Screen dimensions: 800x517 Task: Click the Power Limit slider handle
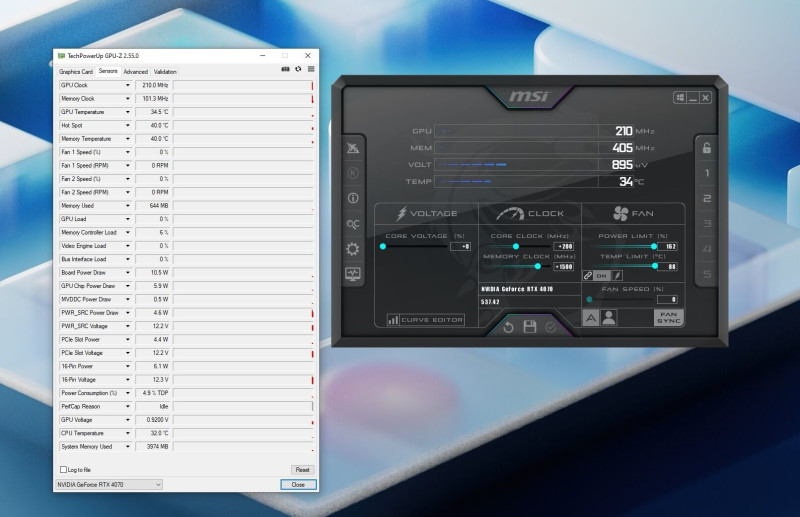654,247
